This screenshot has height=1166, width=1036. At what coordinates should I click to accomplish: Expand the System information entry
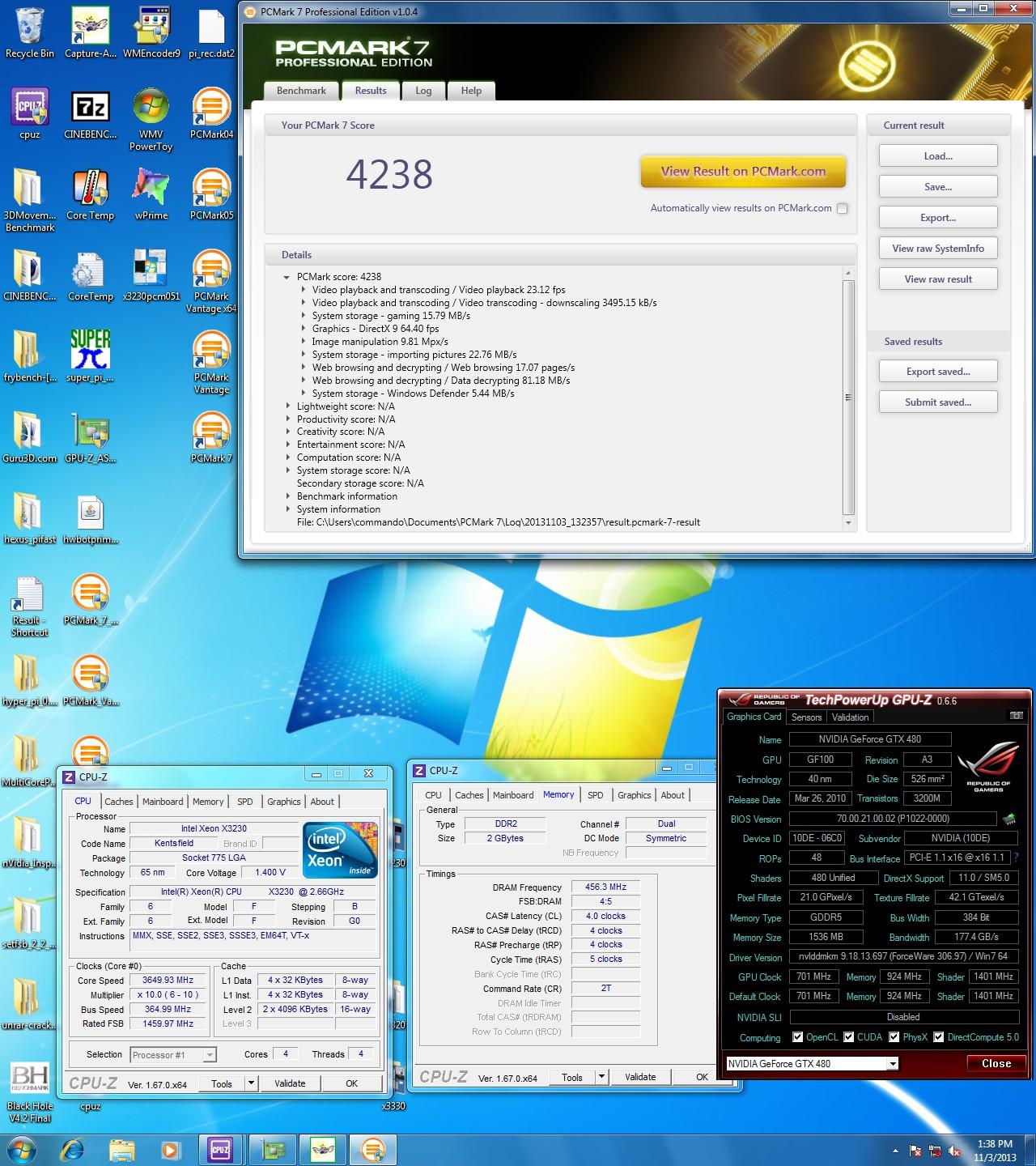click(x=287, y=509)
